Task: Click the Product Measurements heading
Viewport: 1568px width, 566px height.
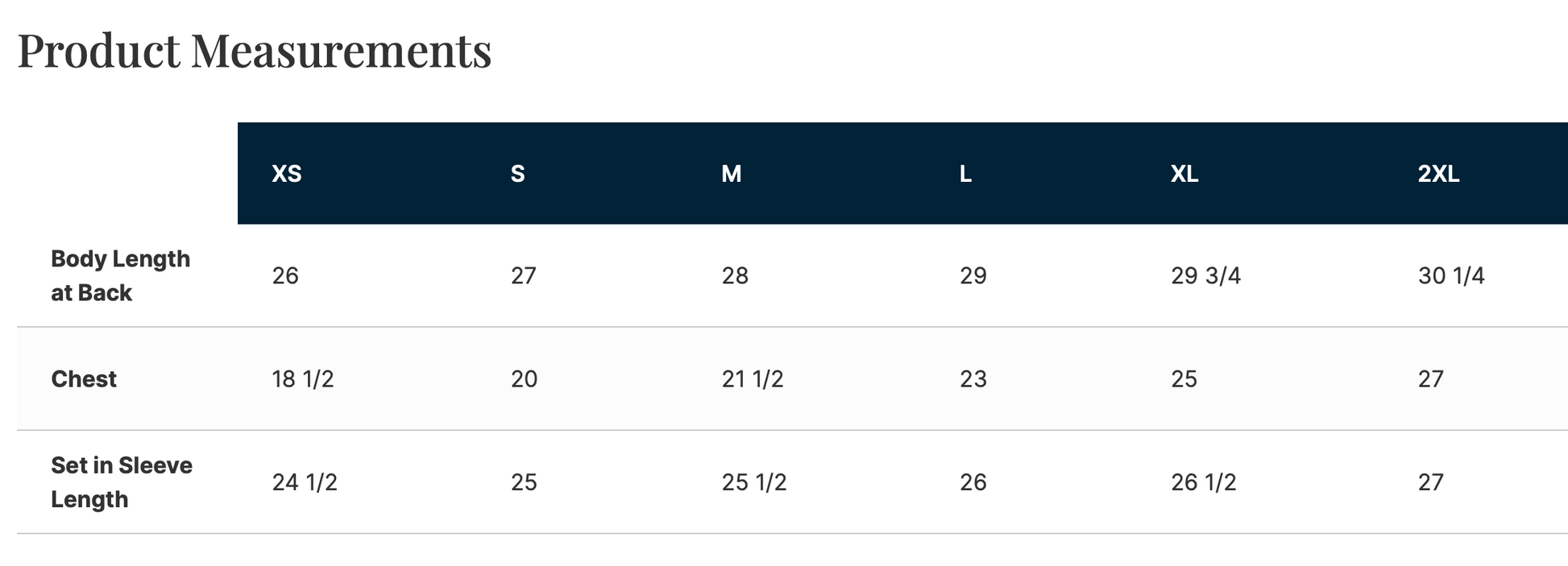Action: pos(255,51)
